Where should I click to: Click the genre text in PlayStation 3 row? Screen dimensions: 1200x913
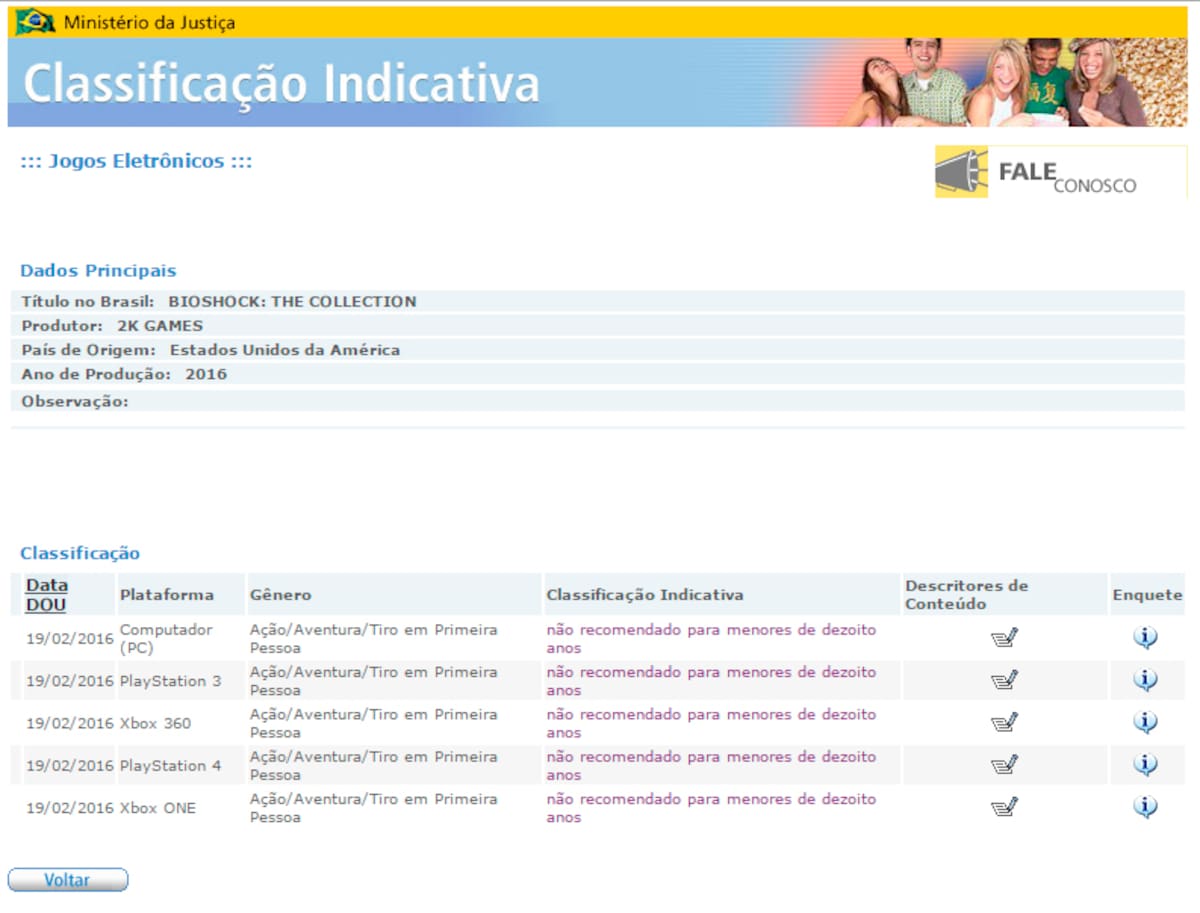click(373, 681)
